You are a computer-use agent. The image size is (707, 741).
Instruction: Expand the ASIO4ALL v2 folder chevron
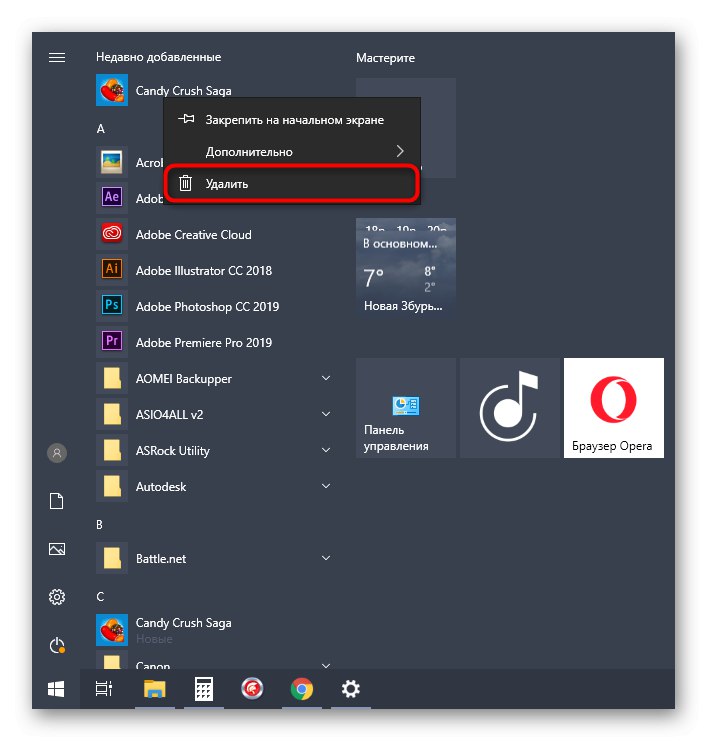click(326, 414)
